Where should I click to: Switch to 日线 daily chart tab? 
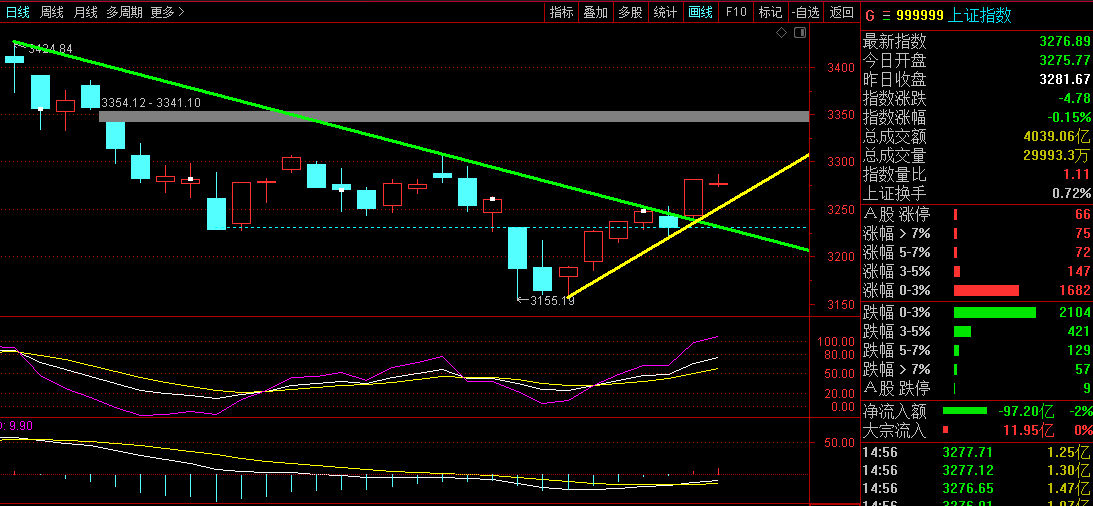tap(17, 12)
